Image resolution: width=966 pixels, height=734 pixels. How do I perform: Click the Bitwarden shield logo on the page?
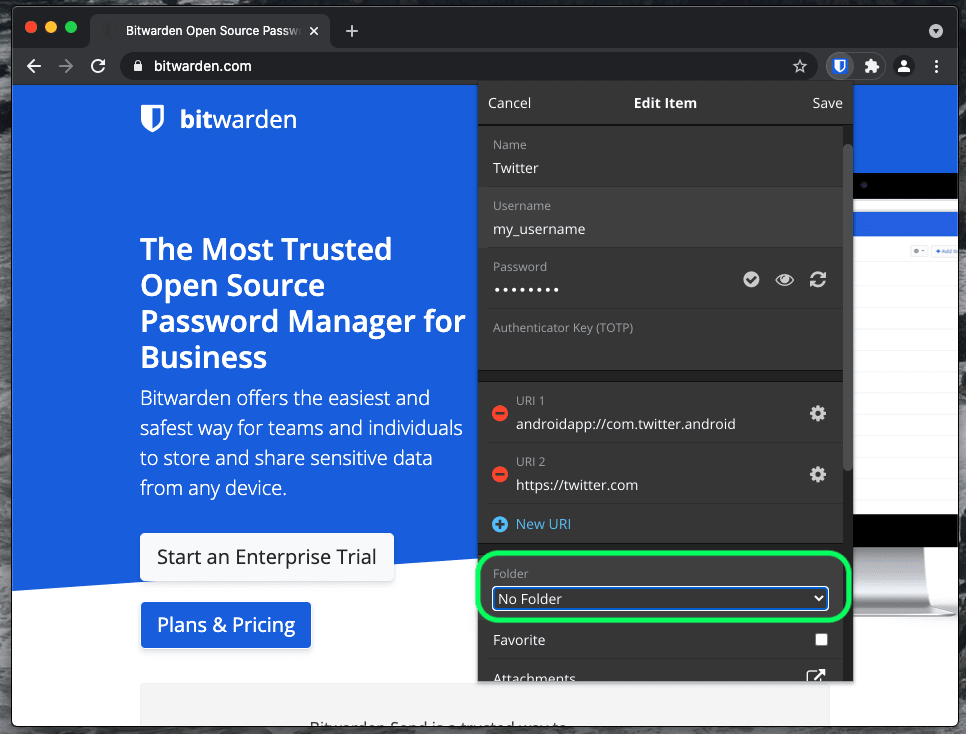coord(152,118)
